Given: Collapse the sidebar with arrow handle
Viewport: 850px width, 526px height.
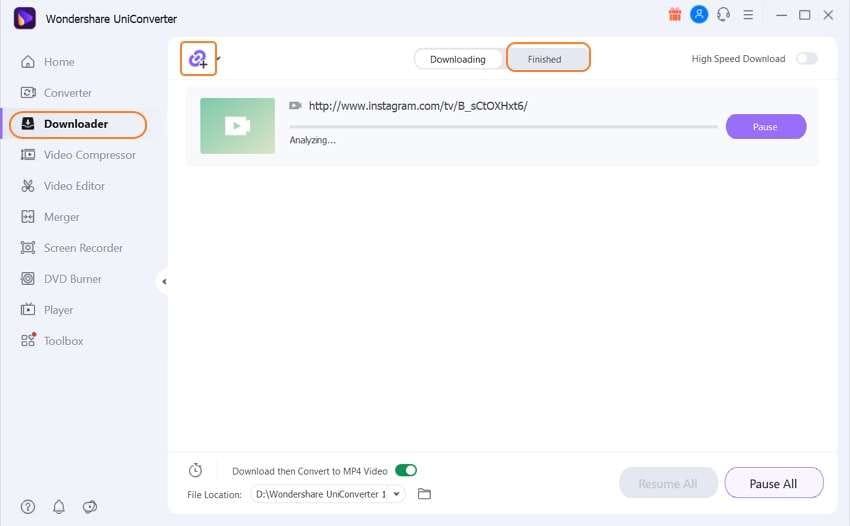Looking at the screenshot, I should 164,281.
